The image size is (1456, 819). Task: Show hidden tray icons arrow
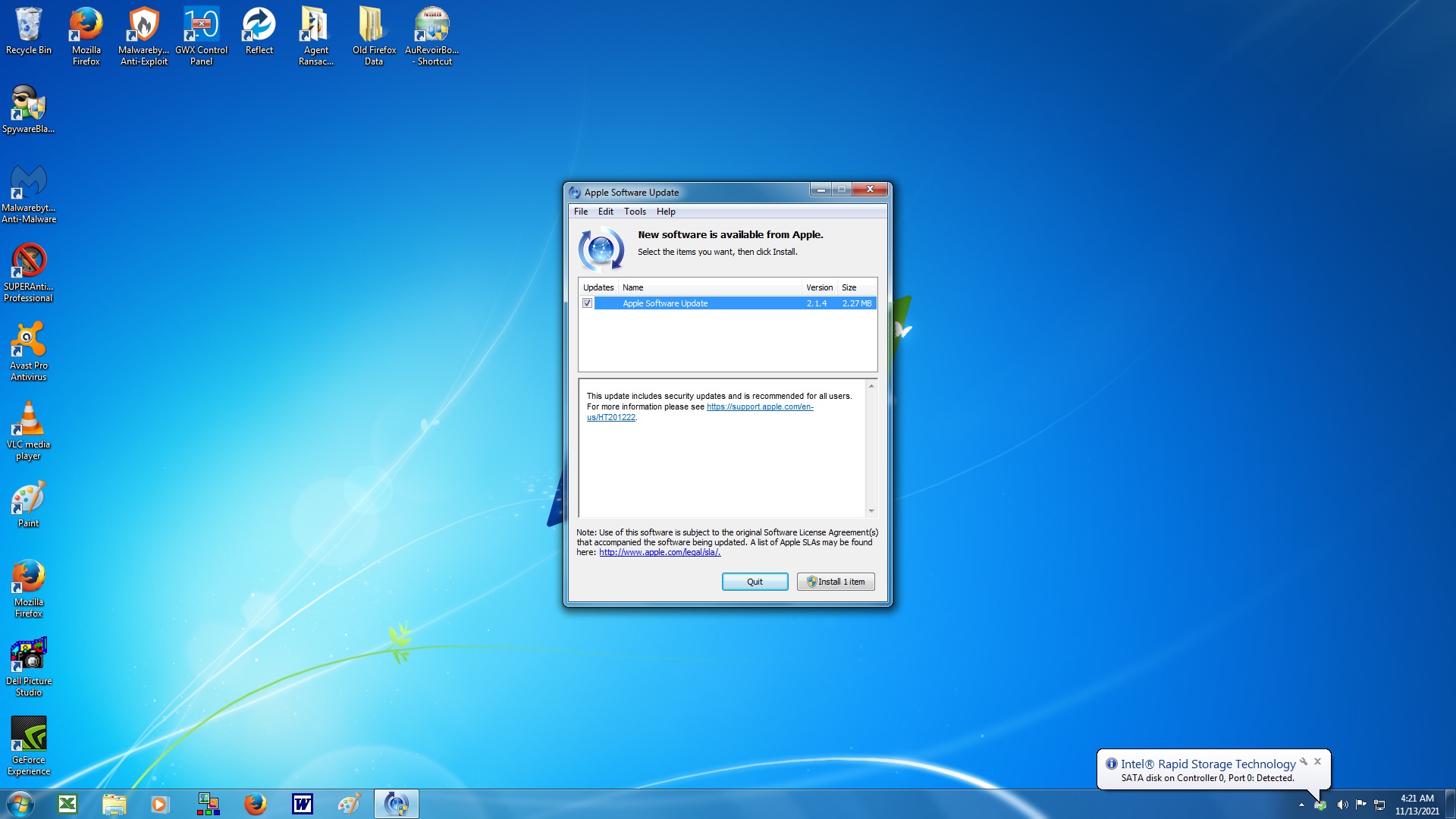1301,805
